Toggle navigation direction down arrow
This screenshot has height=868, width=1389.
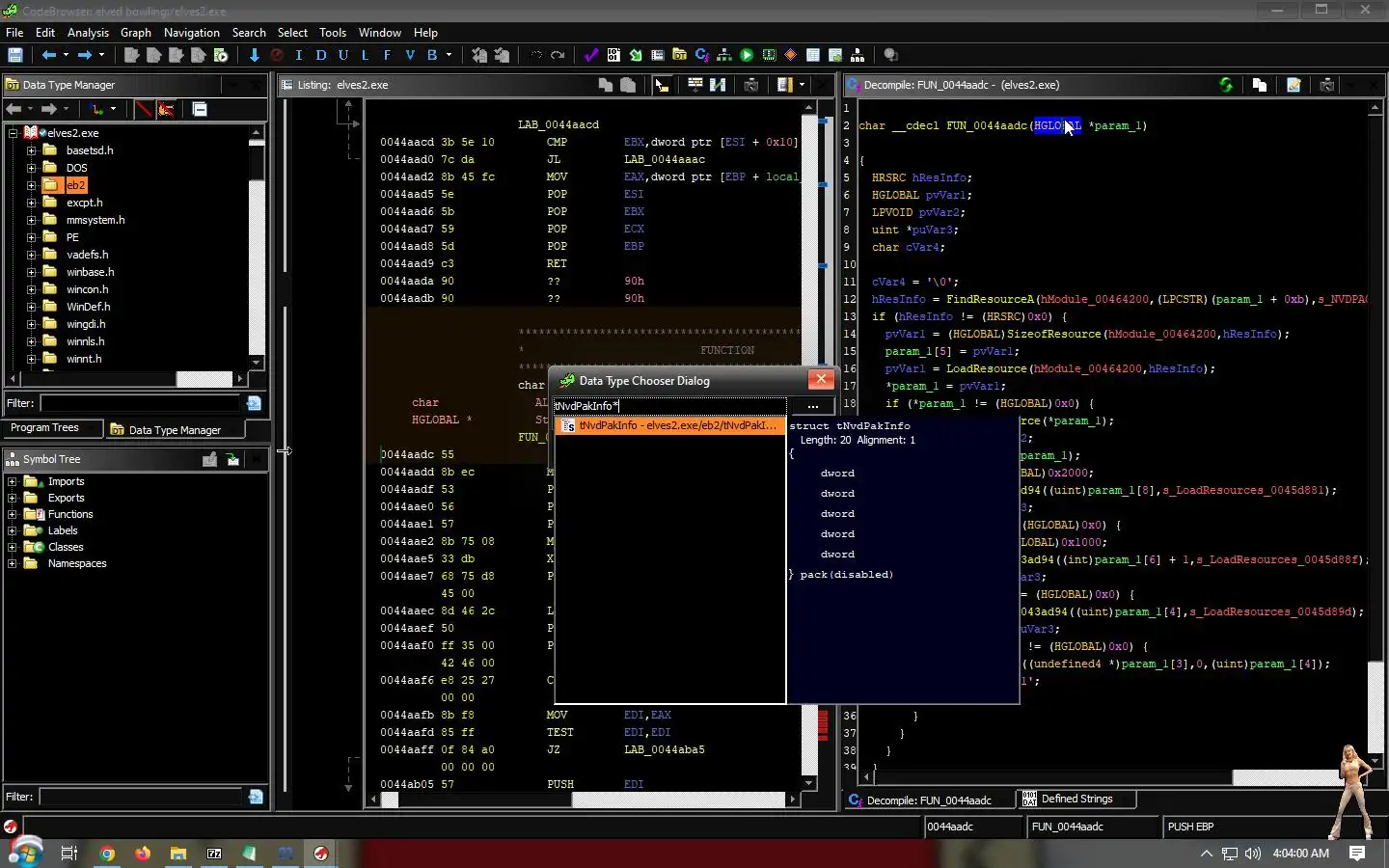(x=254, y=55)
